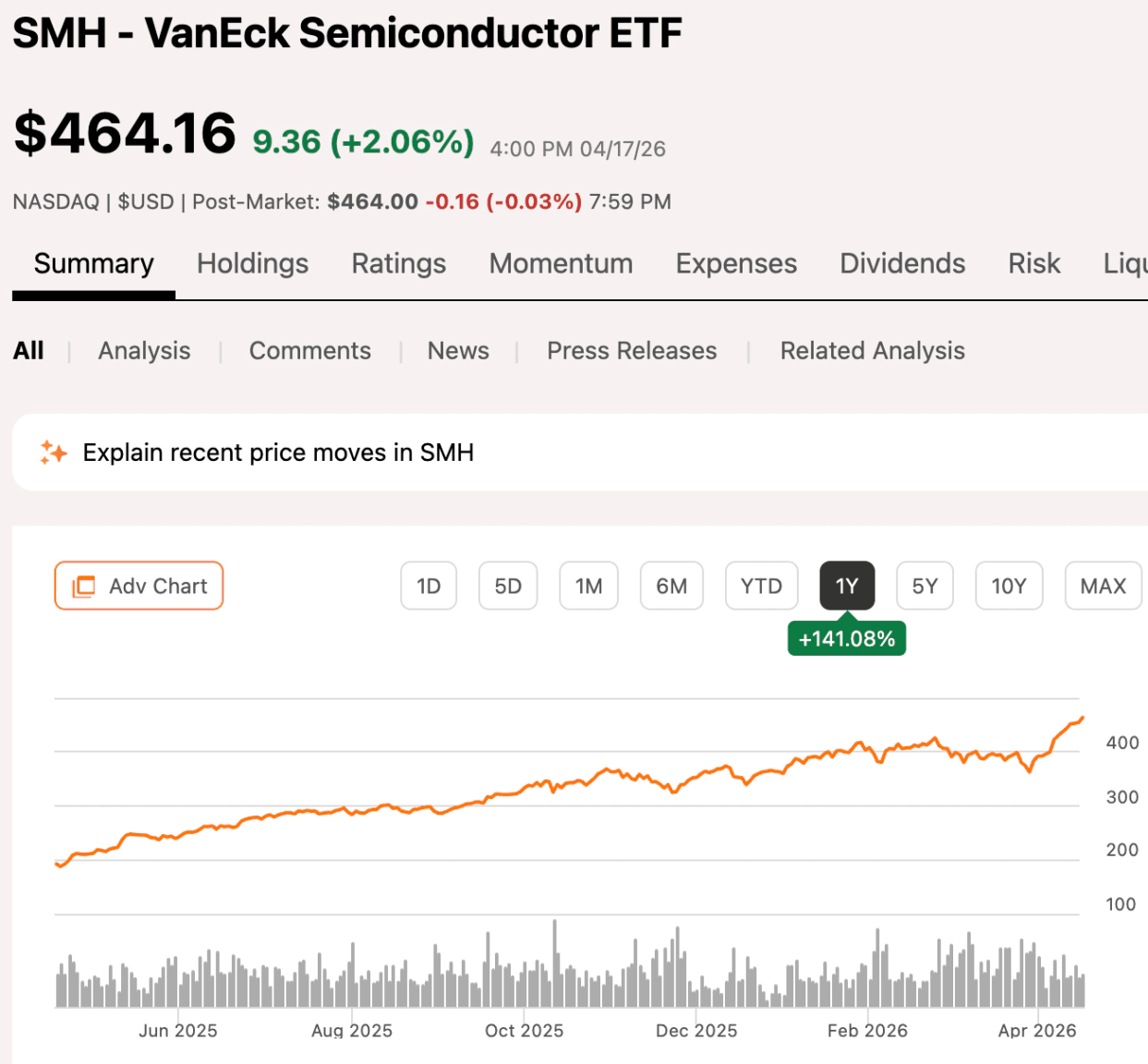Select the 5Y time range
1148x1064 pixels.
click(924, 586)
